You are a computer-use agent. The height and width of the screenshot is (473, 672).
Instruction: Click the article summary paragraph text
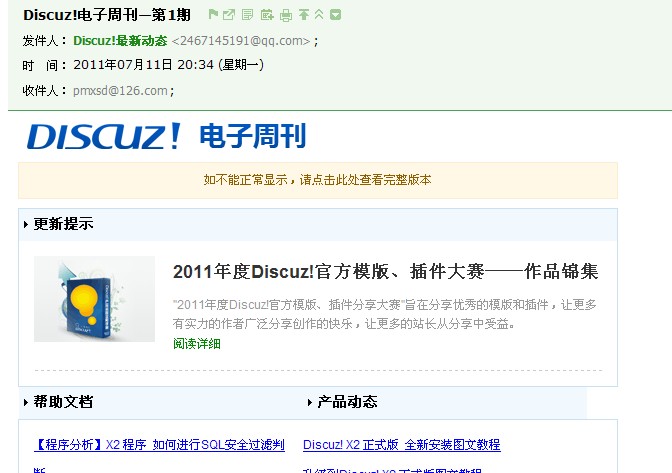pos(385,314)
